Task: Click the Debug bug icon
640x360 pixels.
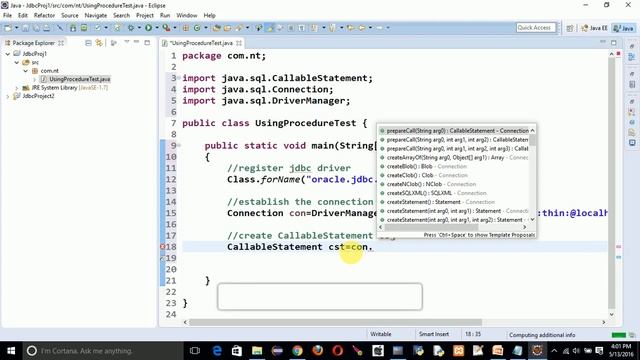Action: [131, 28]
